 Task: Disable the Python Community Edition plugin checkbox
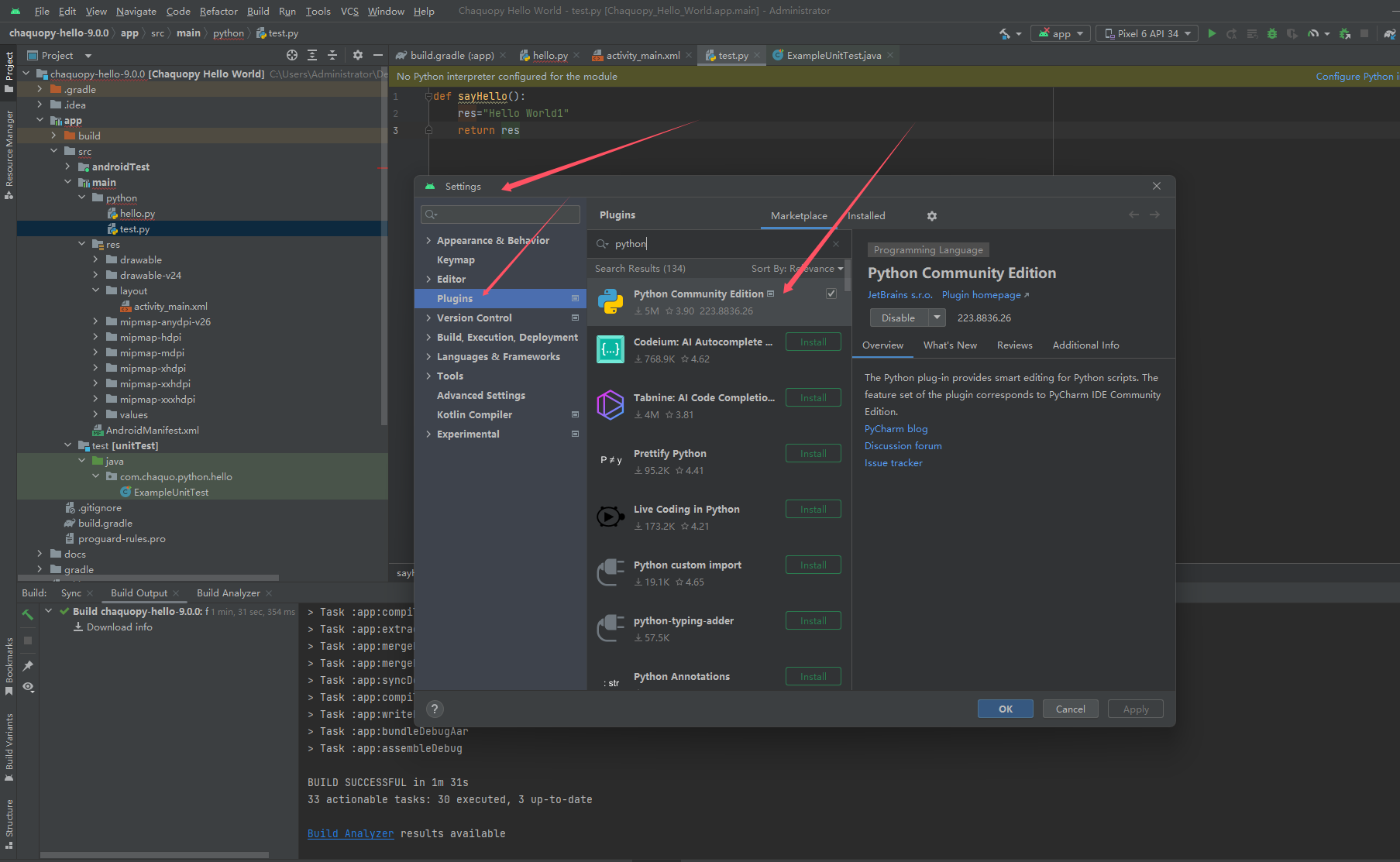click(831, 294)
